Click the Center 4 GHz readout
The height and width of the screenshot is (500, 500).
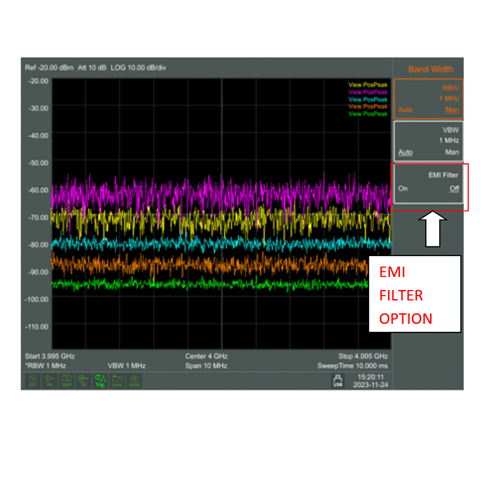tap(206, 356)
